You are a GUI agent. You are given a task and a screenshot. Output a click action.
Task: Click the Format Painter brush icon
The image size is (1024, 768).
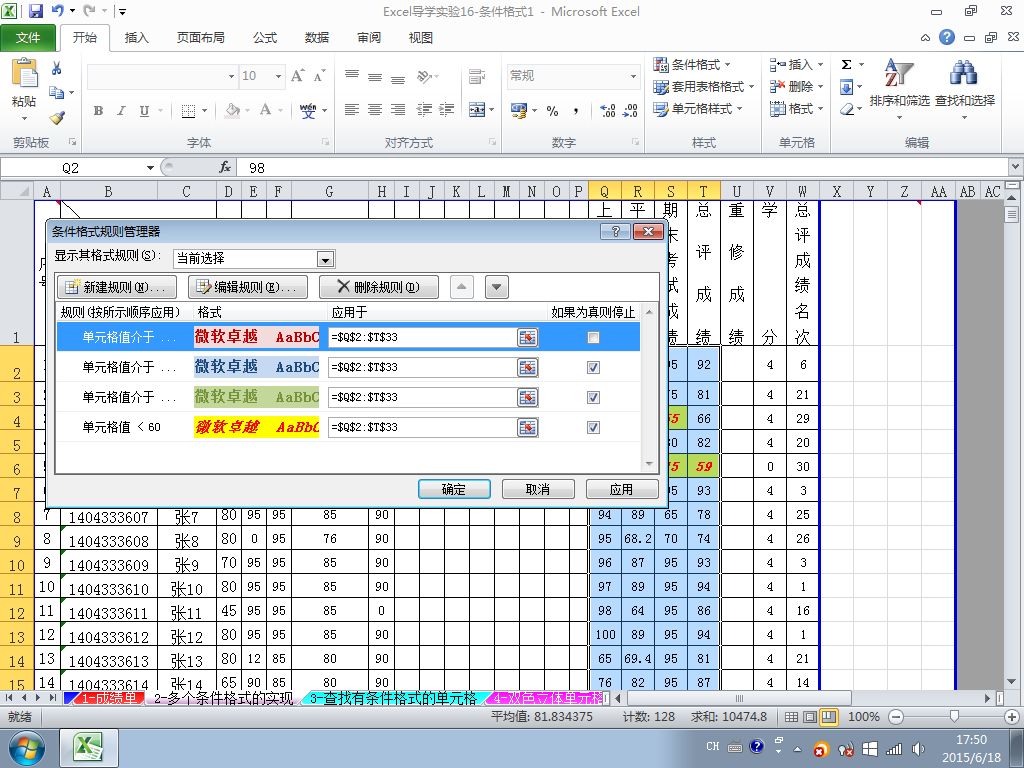pyautogui.click(x=57, y=118)
